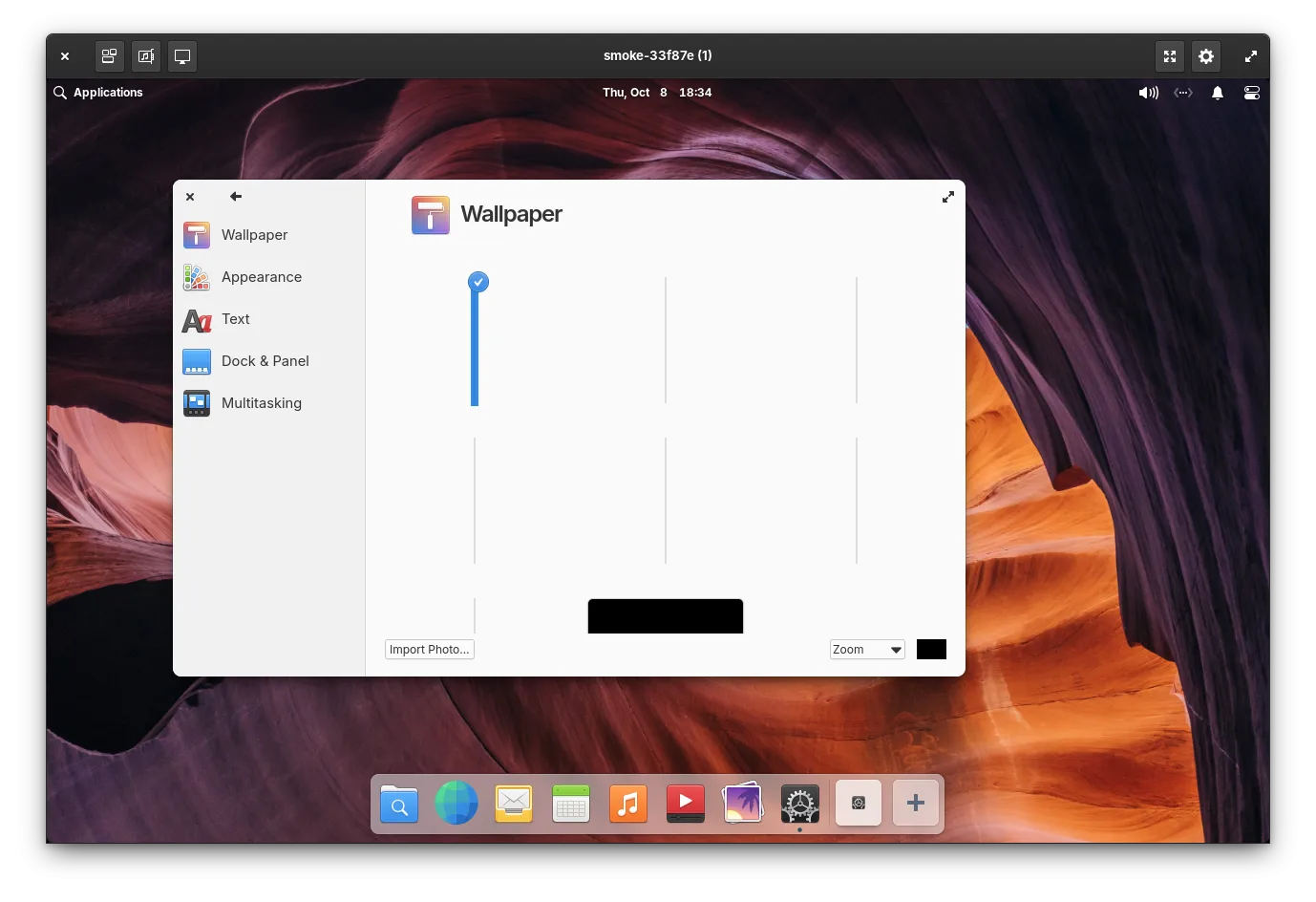Open the Files app in dock
Screen dimensions: 1316x902
399,805
